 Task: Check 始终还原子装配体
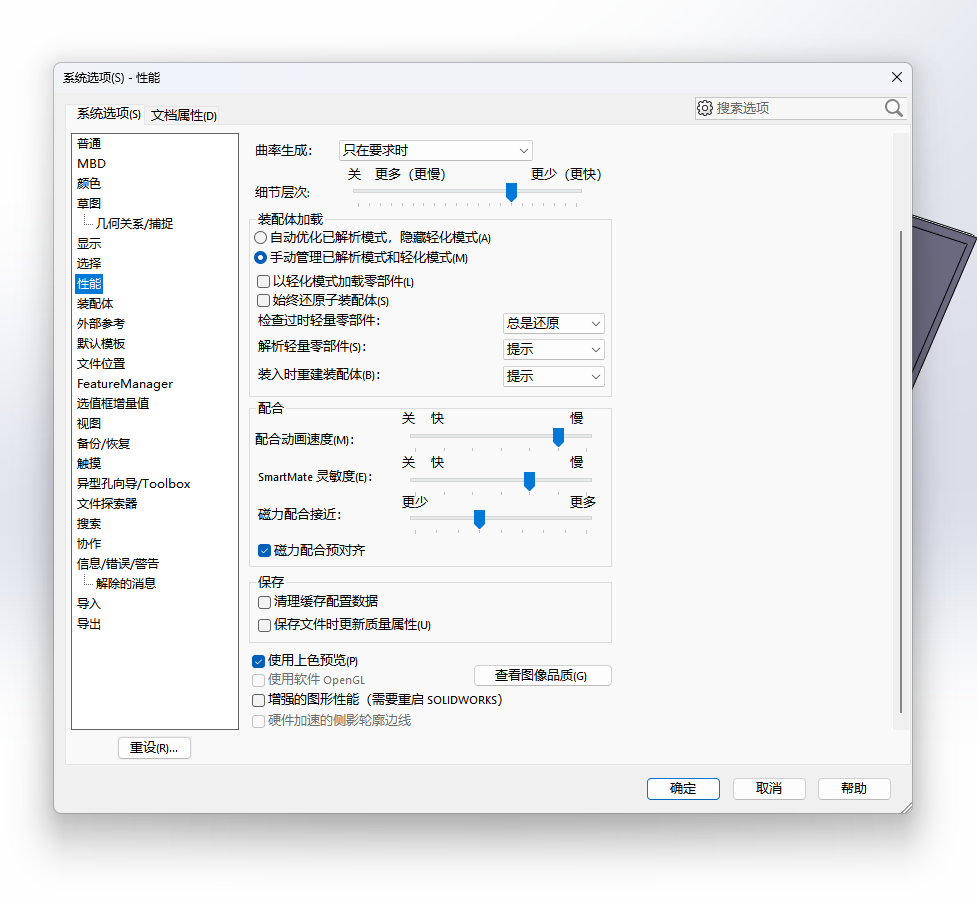click(261, 301)
